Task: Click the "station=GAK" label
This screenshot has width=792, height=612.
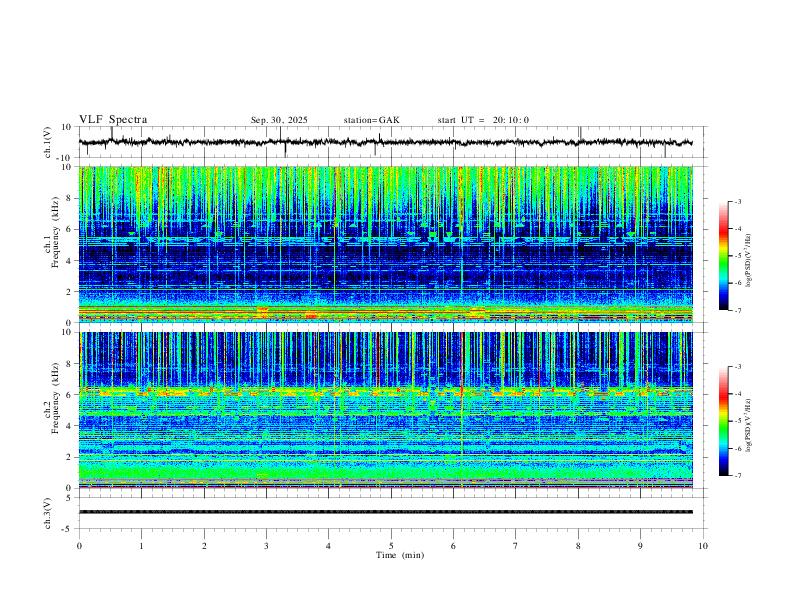Action: 371,120
